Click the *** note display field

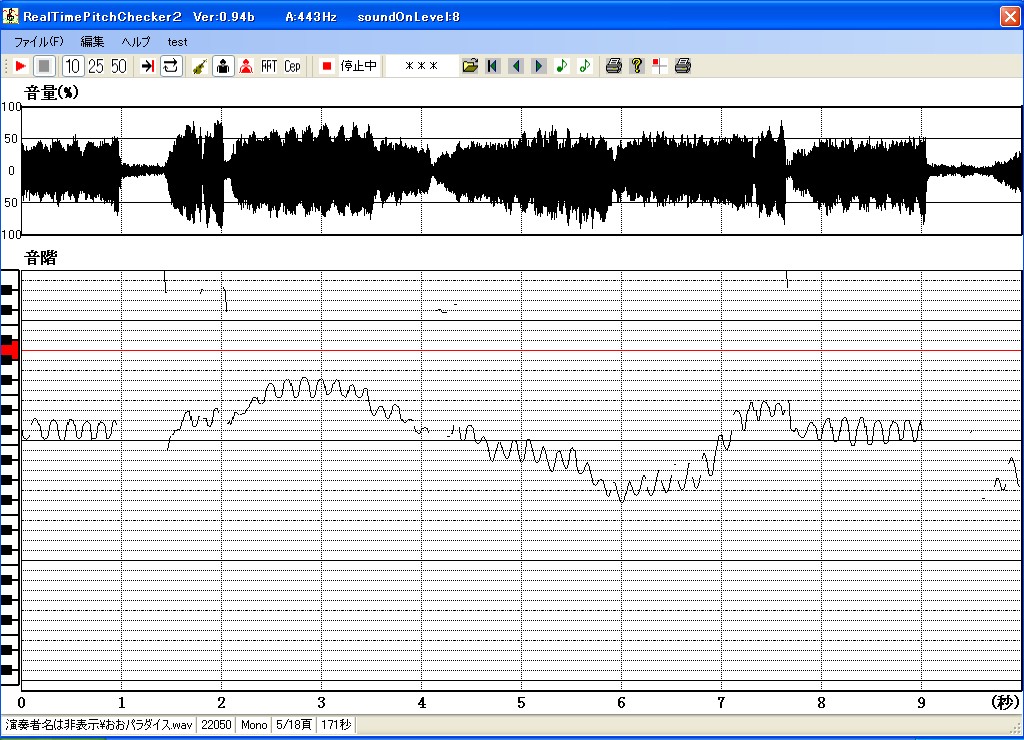point(421,66)
